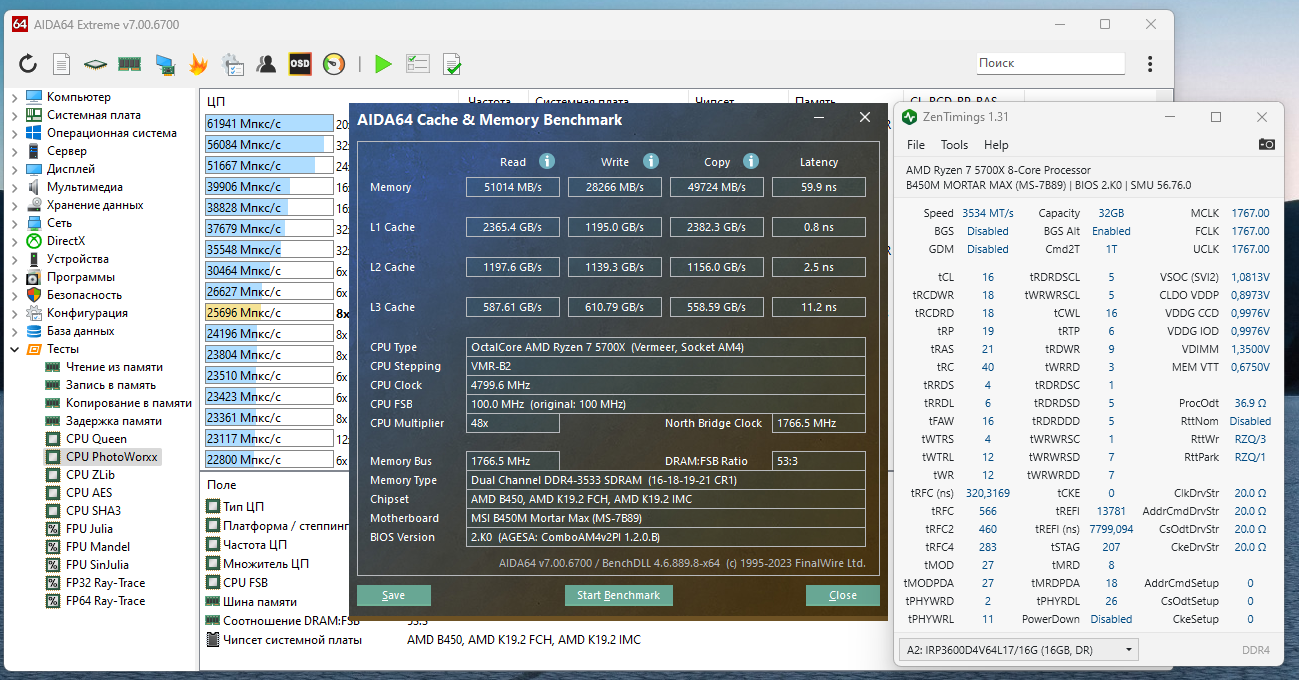
Task: Select the FPU SinJulia test
Action: coord(96,565)
